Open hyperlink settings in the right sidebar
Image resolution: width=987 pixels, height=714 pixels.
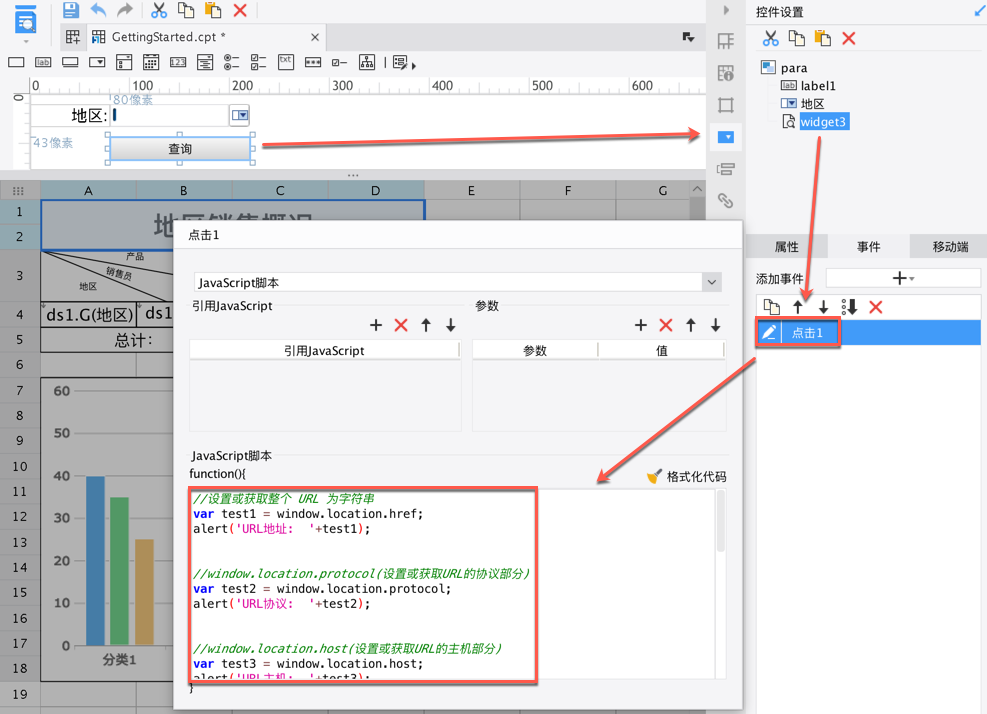click(x=726, y=202)
